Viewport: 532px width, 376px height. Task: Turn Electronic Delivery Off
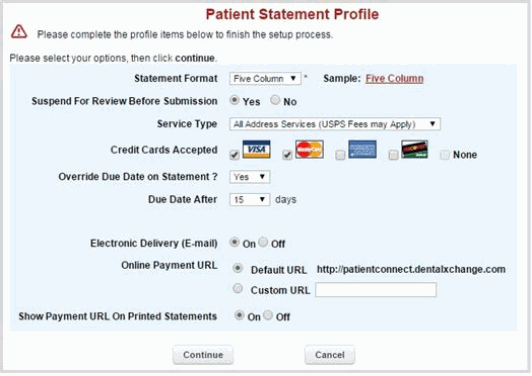coord(263,242)
